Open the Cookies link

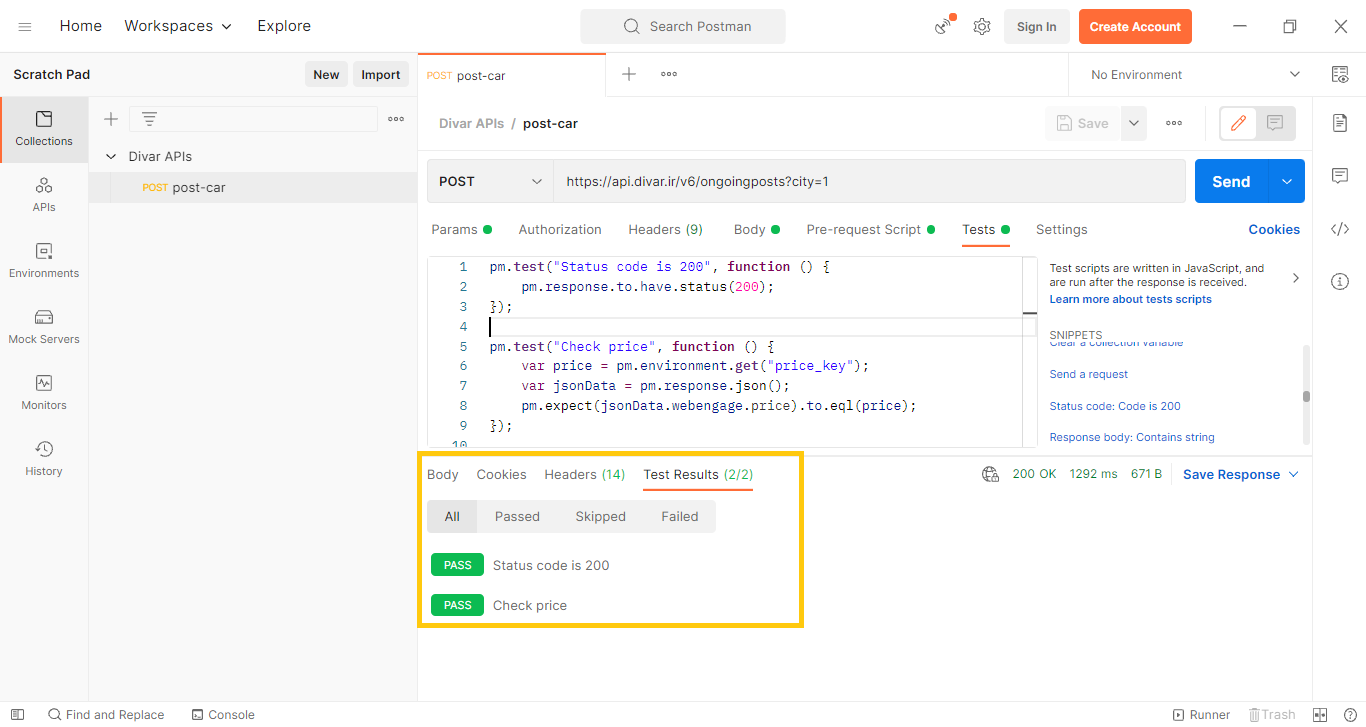click(1274, 229)
